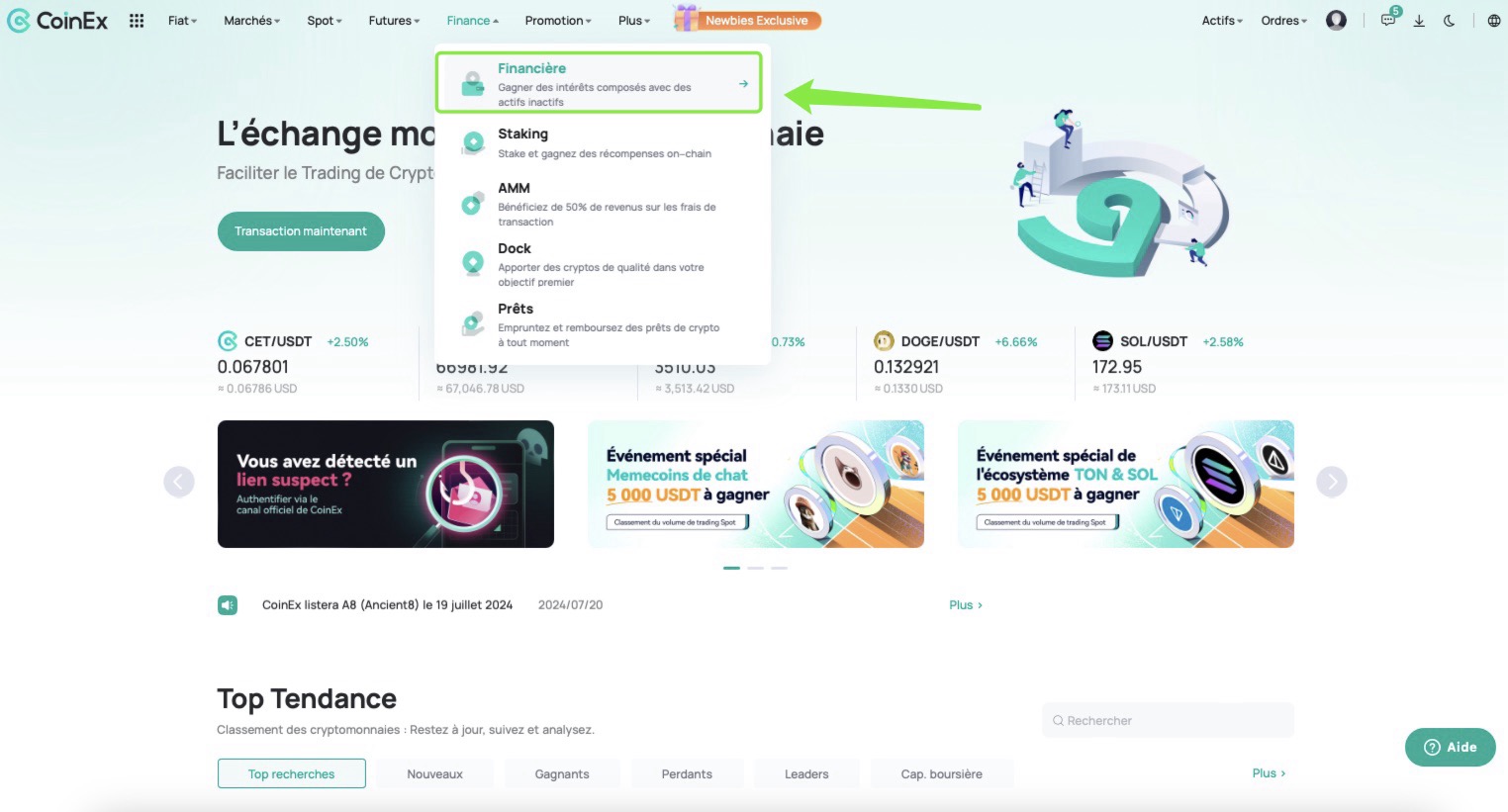The height and width of the screenshot is (812, 1508).
Task: Open the apps grid icon beside CoinEx logo
Action: pyautogui.click(x=137, y=20)
